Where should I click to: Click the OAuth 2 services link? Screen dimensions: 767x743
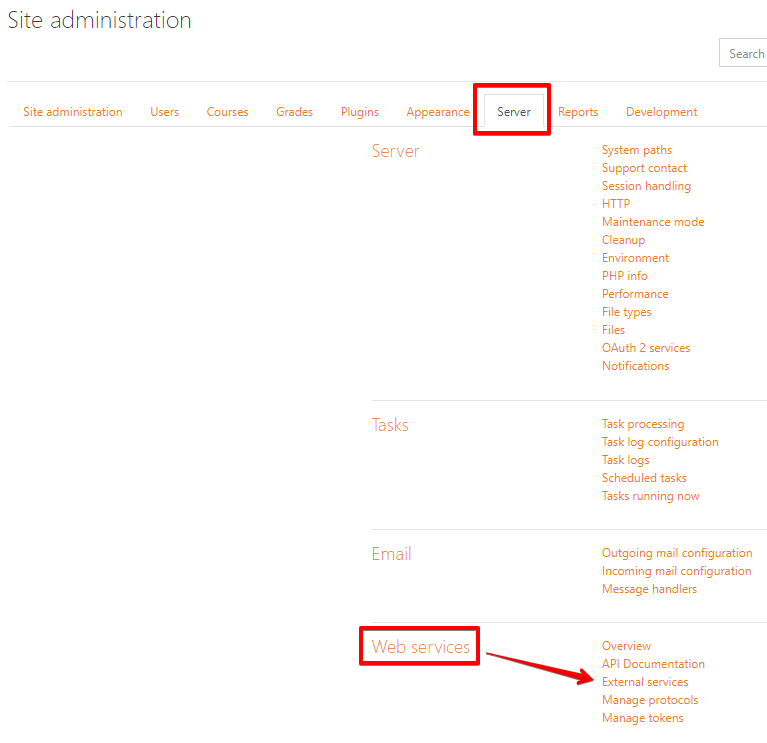coord(645,348)
